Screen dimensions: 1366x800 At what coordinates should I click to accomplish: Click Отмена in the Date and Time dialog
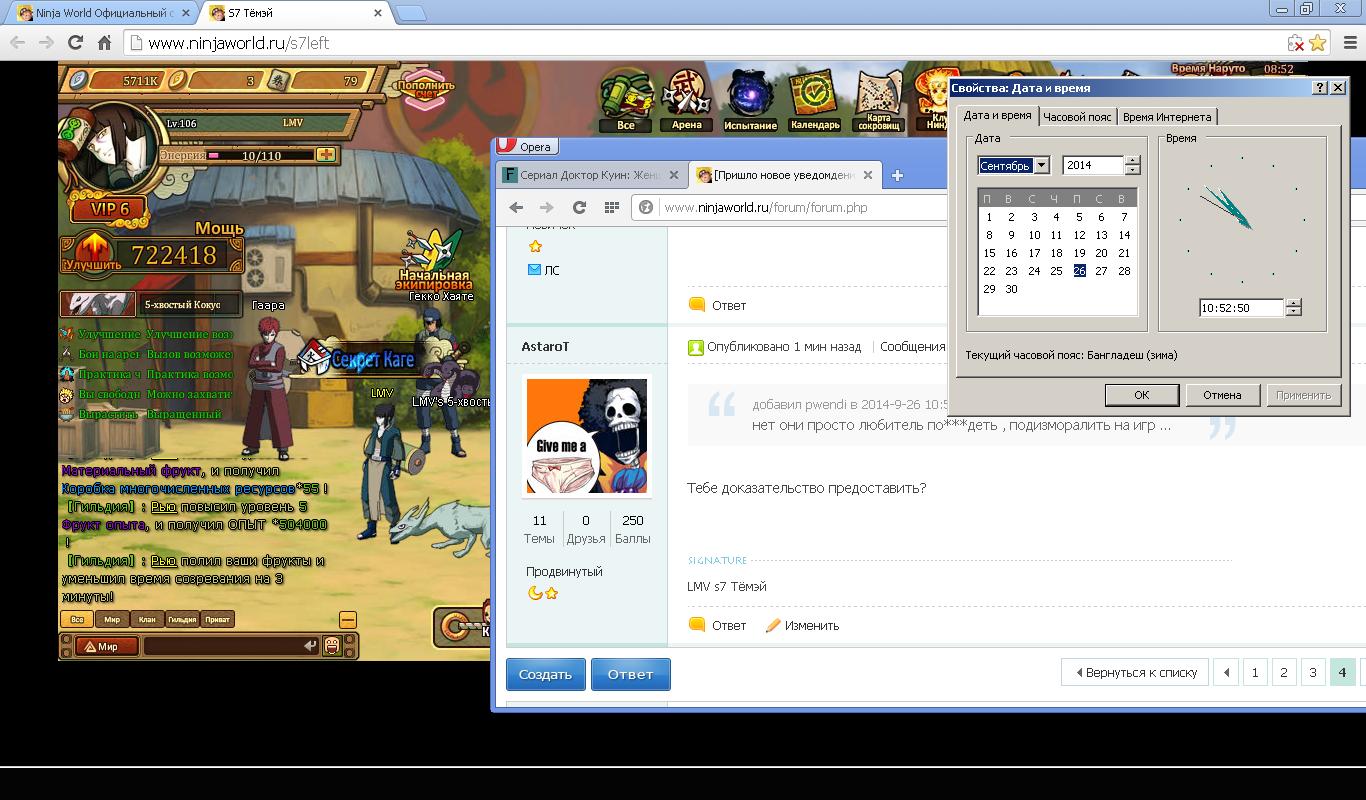pos(1222,395)
